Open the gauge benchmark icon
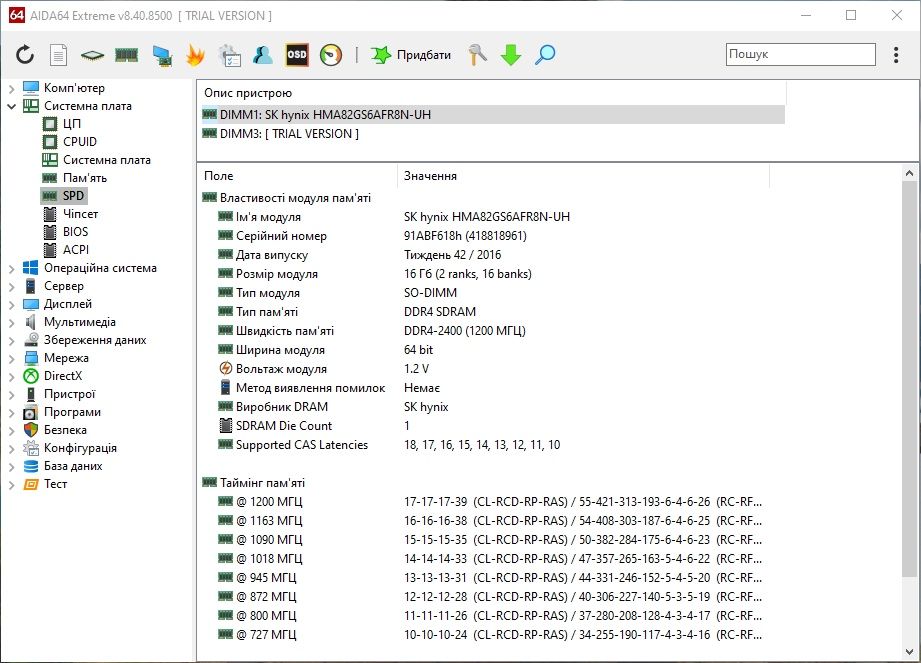The image size is (921, 663). (x=331, y=55)
